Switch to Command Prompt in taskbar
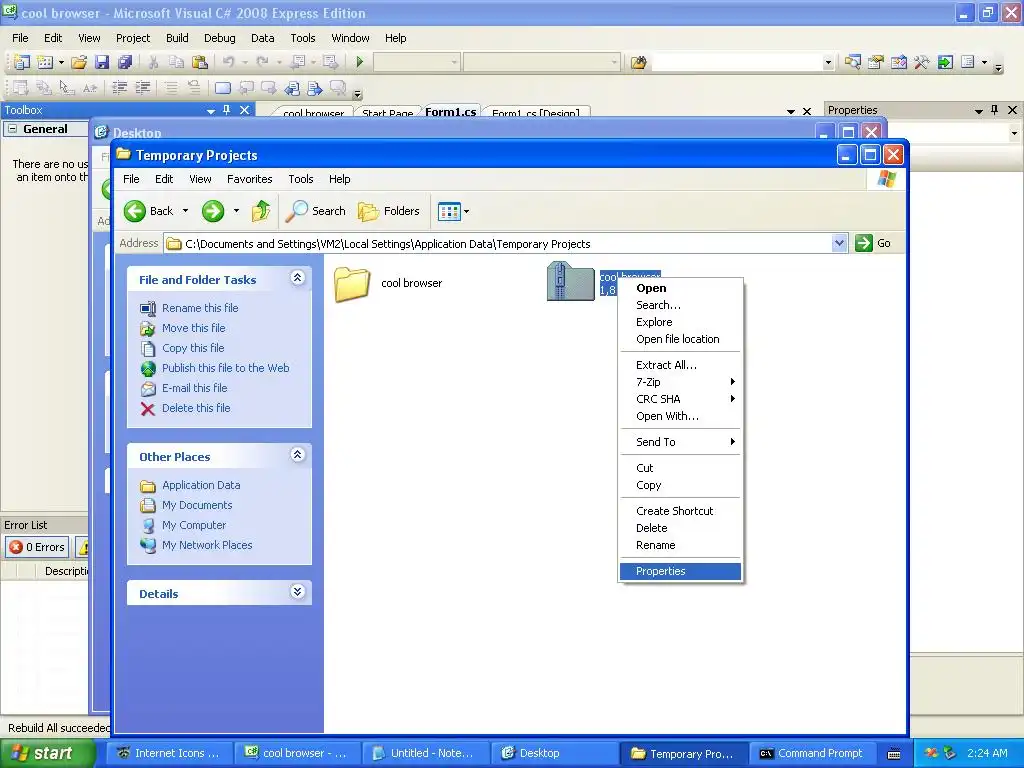This screenshot has height=768, width=1024. click(x=811, y=754)
